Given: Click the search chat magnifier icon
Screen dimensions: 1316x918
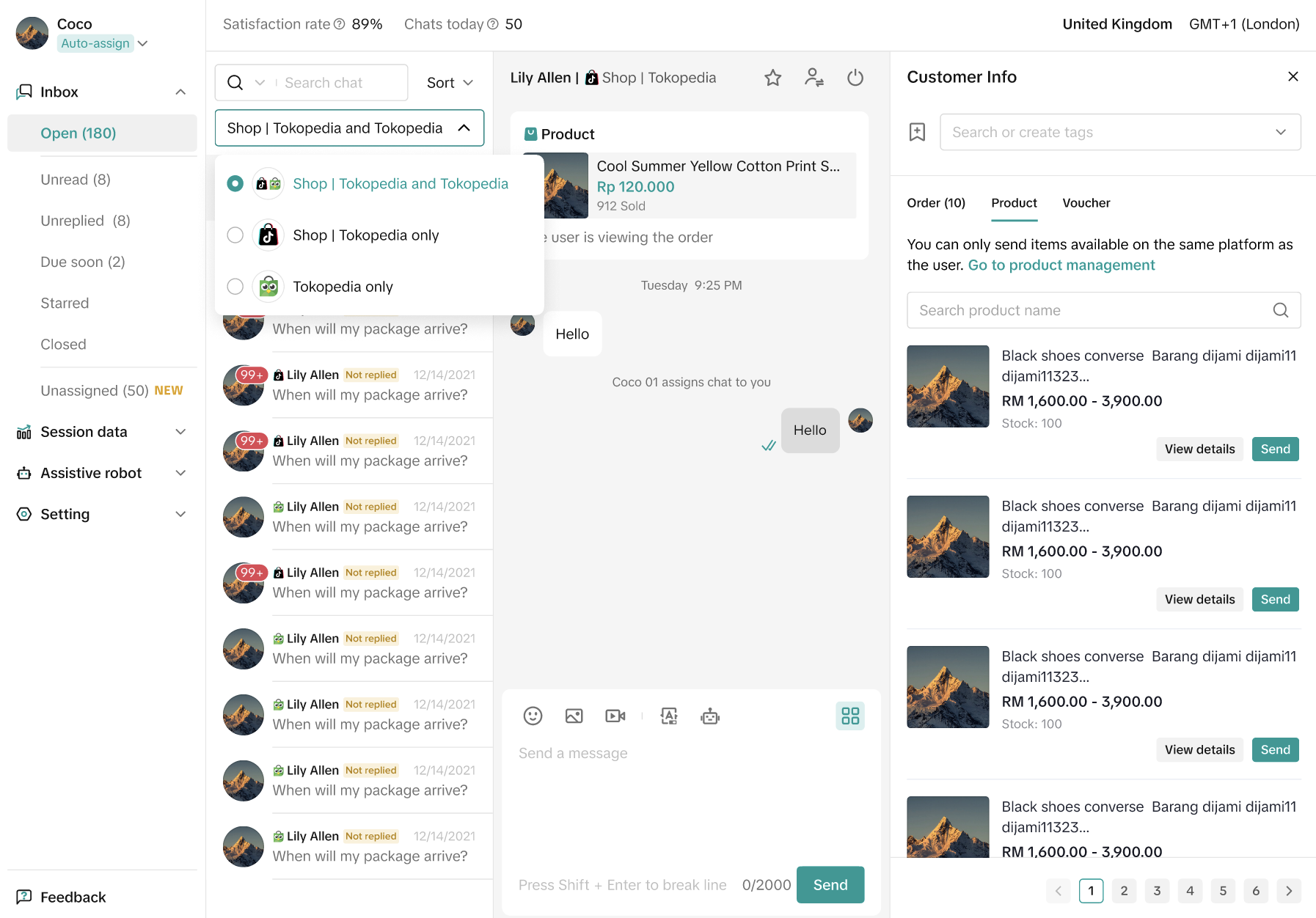Looking at the screenshot, I should (x=235, y=83).
